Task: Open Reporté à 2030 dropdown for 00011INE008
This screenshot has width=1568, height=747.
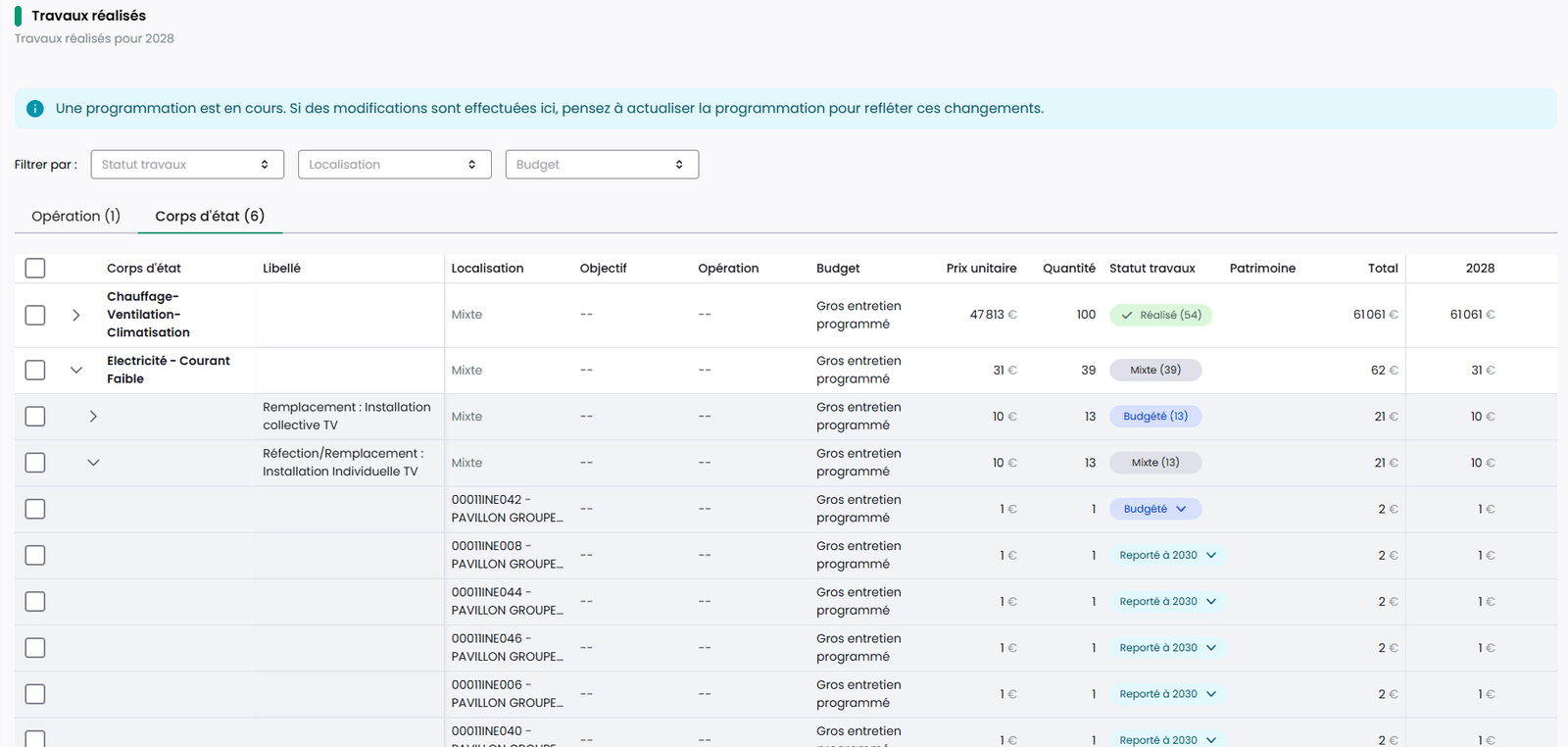Action: [1168, 555]
